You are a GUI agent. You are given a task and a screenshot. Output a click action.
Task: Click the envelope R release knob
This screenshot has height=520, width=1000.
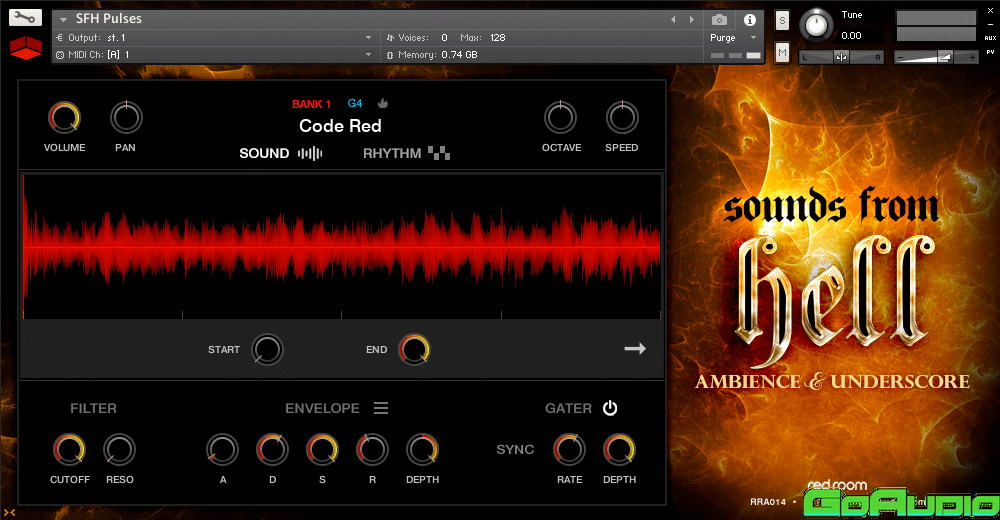click(372, 449)
